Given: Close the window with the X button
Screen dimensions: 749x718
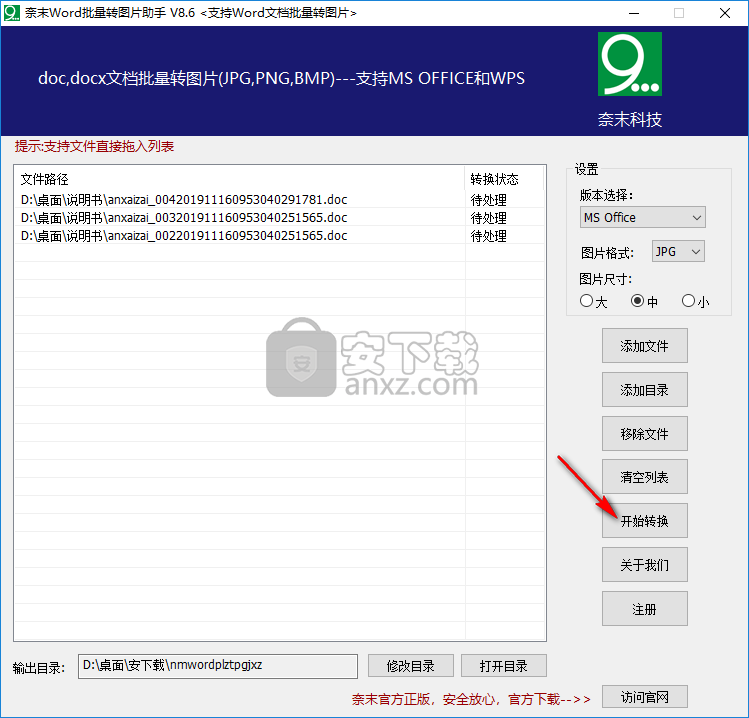Looking at the screenshot, I should (x=725, y=13).
